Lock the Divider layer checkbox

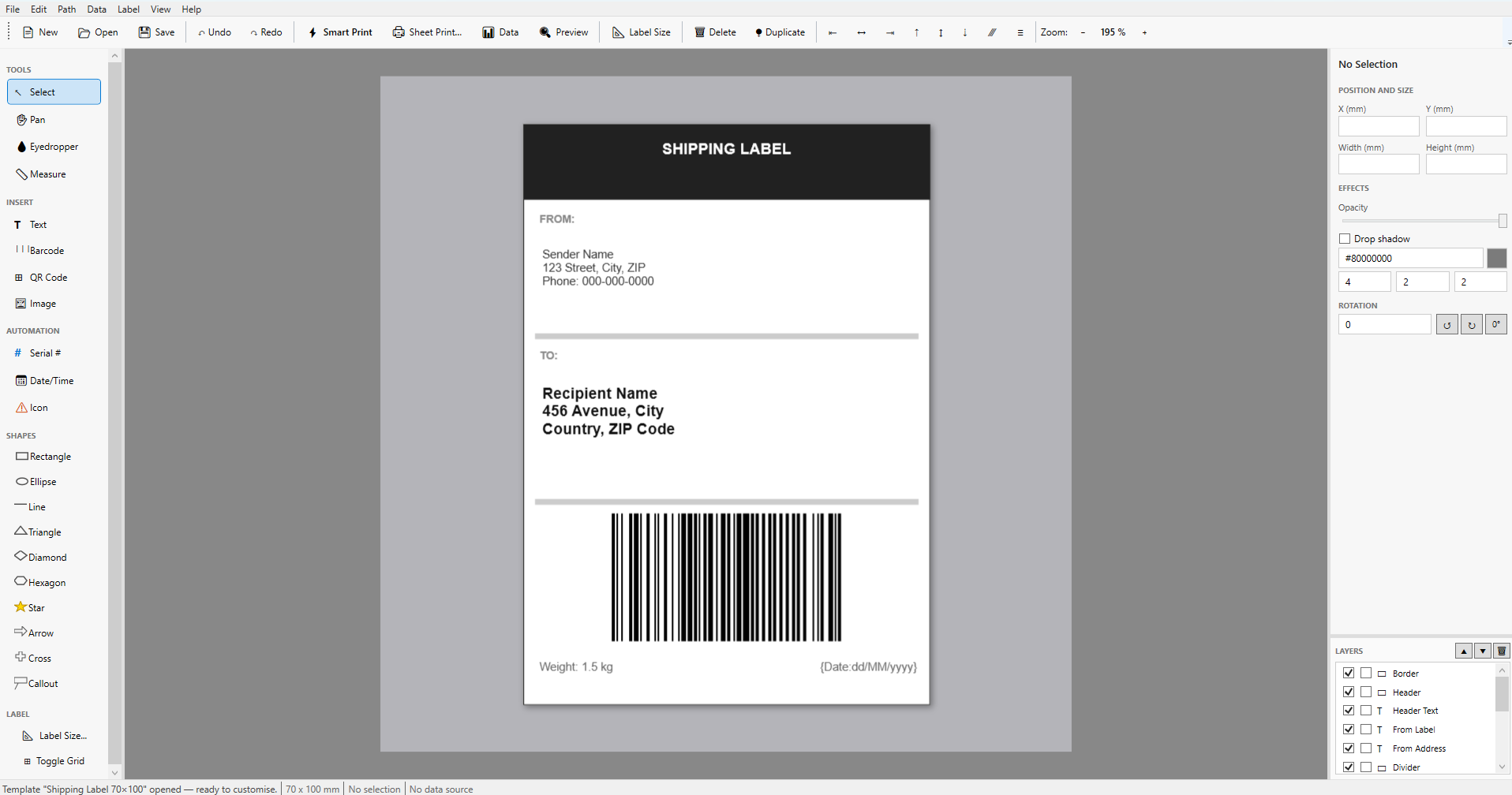[1366, 767]
